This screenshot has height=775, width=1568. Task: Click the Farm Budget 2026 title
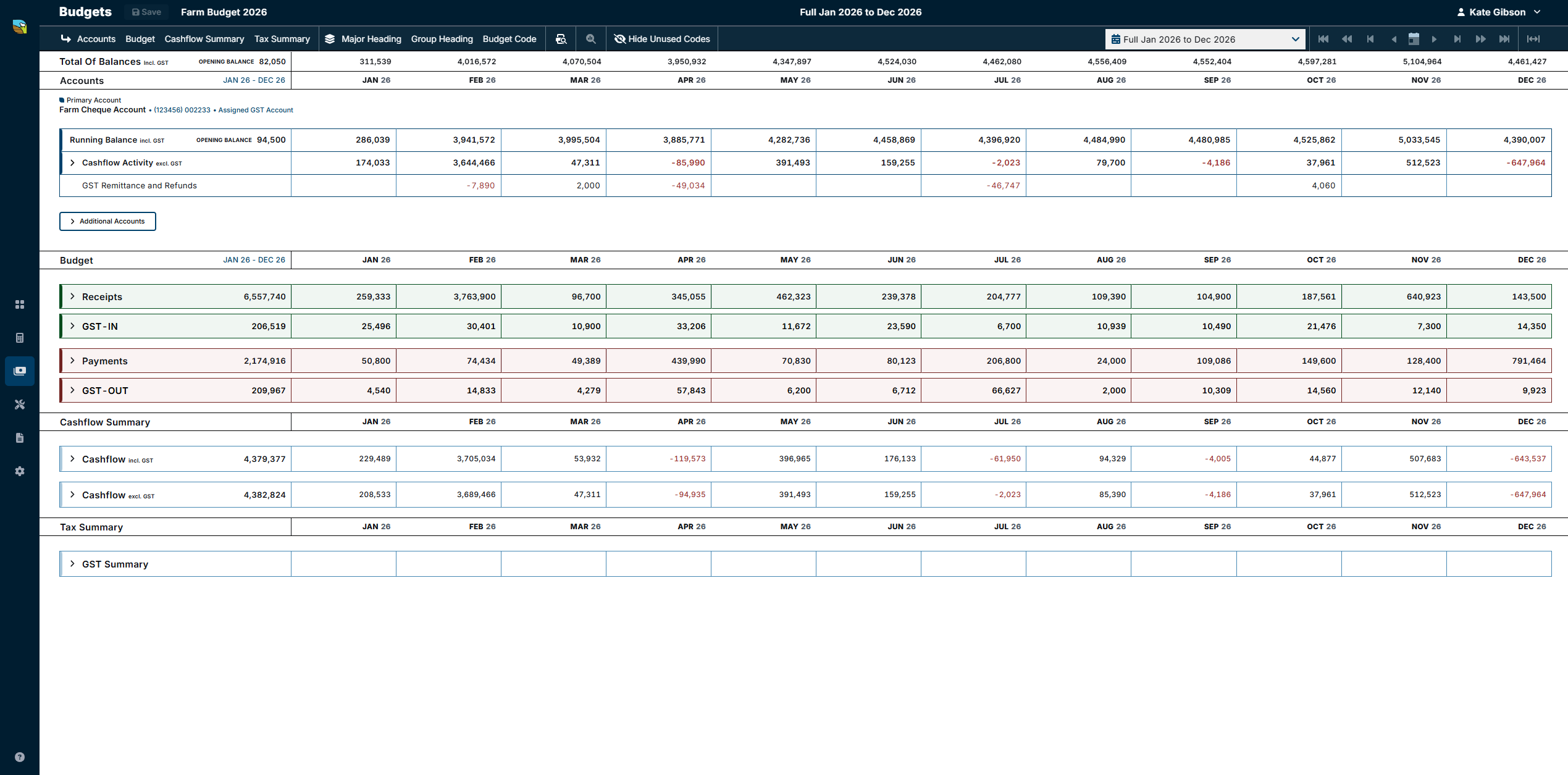[x=224, y=12]
